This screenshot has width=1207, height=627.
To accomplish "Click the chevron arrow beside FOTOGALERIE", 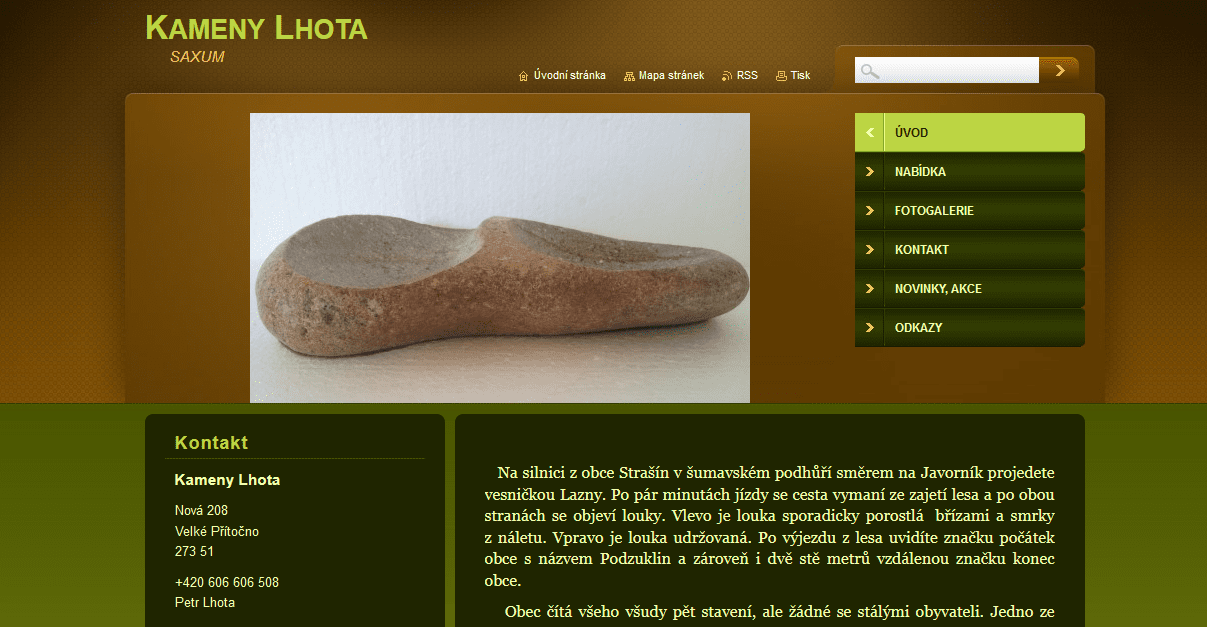I will (x=870, y=211).
